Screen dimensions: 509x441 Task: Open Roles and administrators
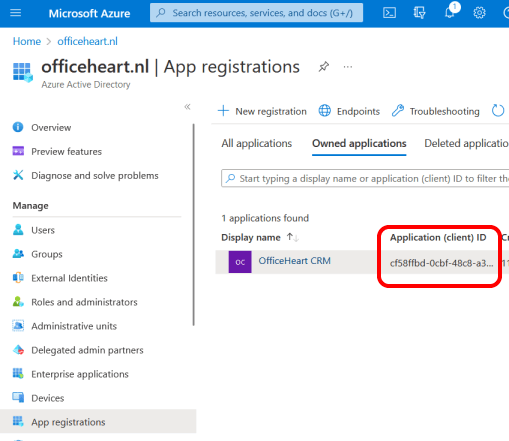(x=84, y=302)
